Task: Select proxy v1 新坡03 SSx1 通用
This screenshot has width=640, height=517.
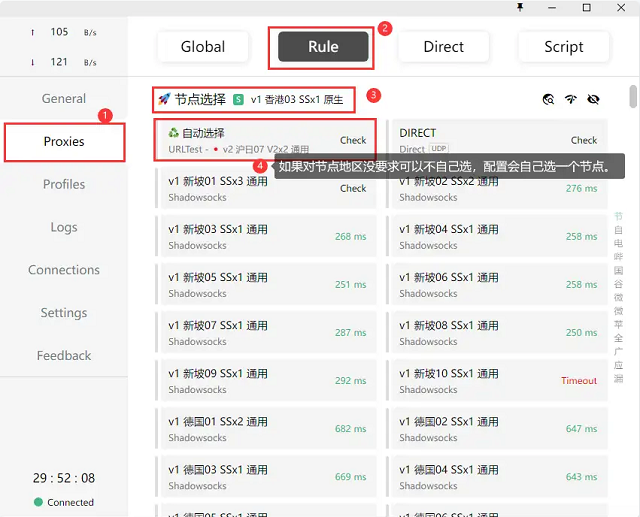Action: tap(265, 236)
